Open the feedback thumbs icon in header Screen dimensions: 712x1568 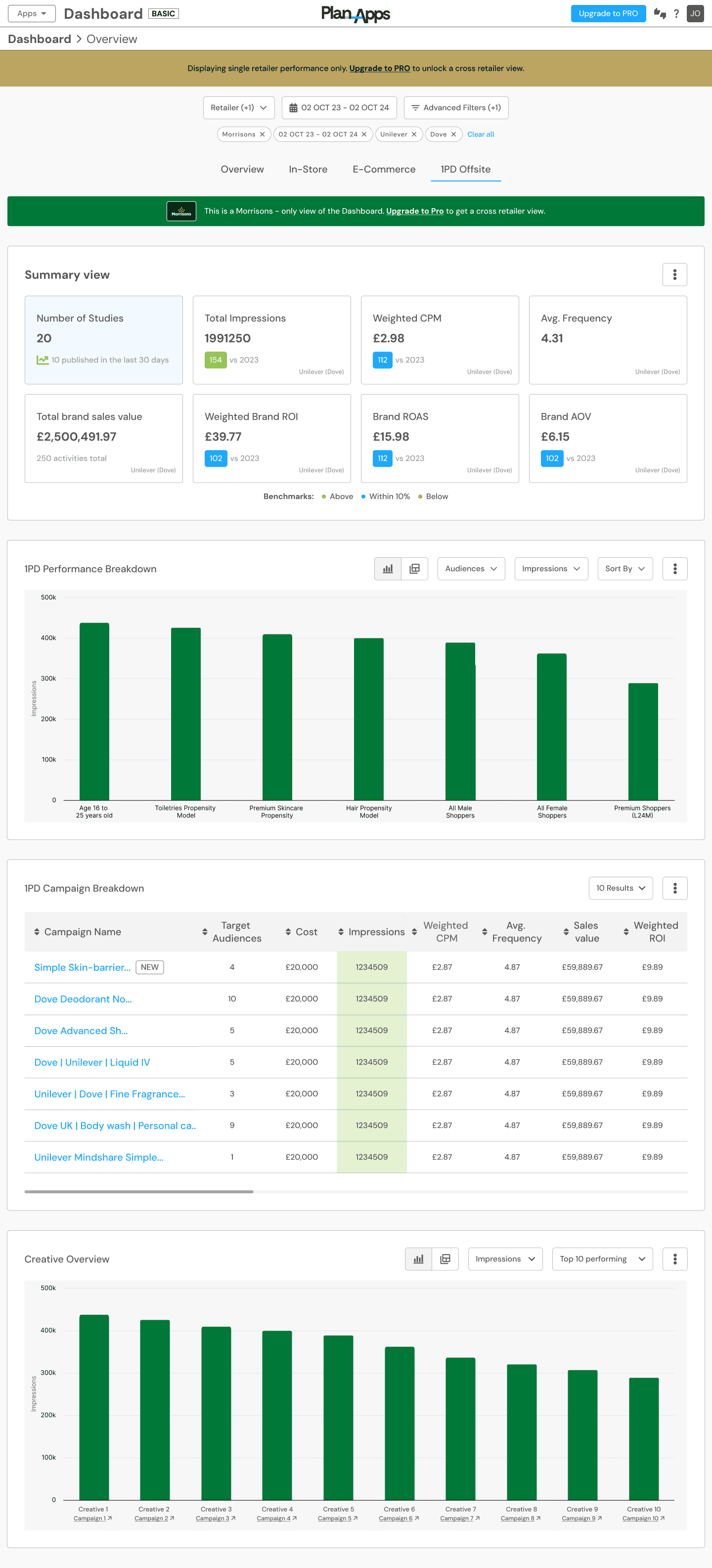coord(660,13)
